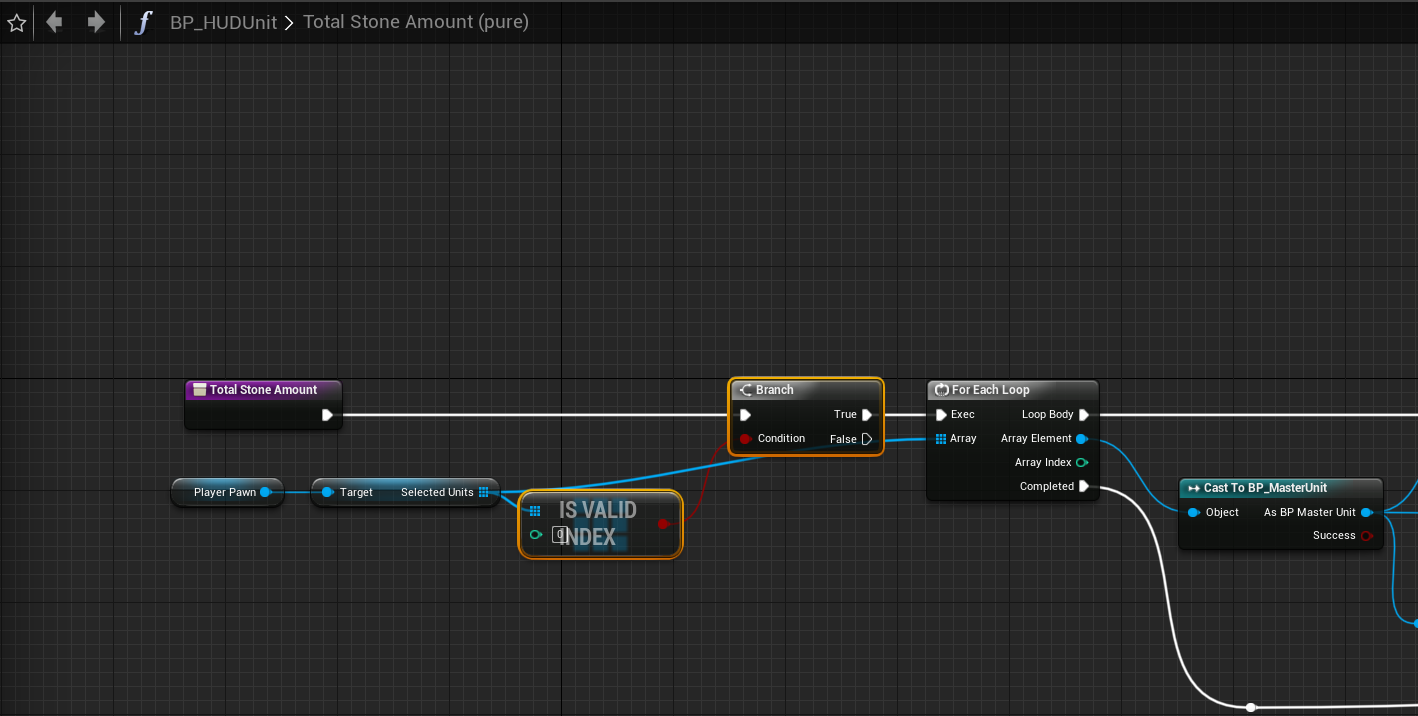Click the Cast Success output pin
This screenshot has height=716, width=1418.
click(1367, 536)
